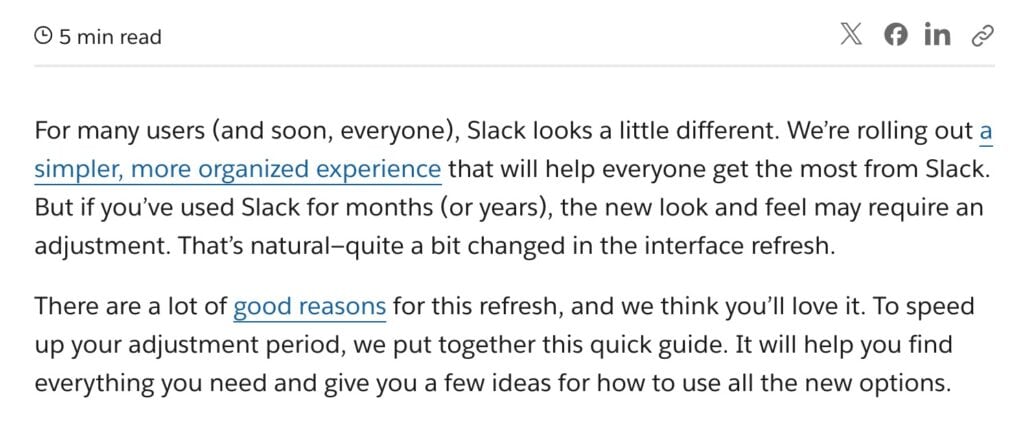Open the "simpler, more organized experience" link
This screenshot has height=435, width=1024.
[x=238, y=170]
